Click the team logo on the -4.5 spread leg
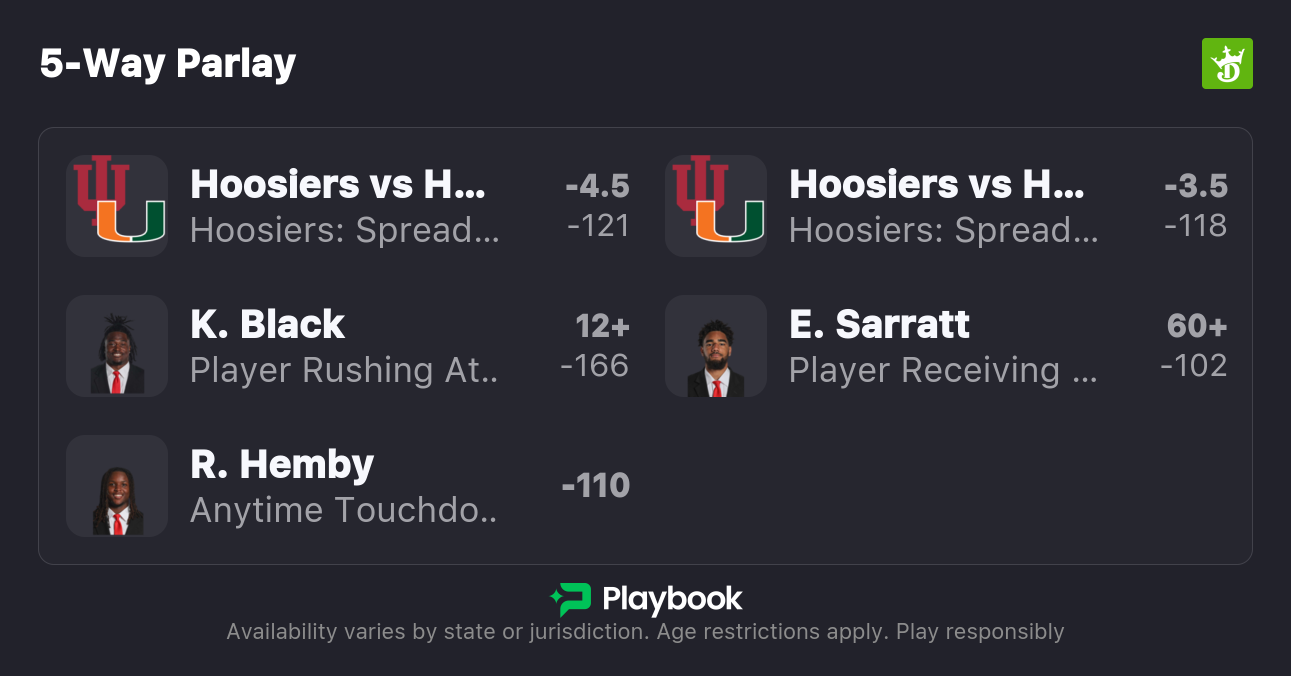The height and width of the screenshot is (676, 1291). coord(116,206)
